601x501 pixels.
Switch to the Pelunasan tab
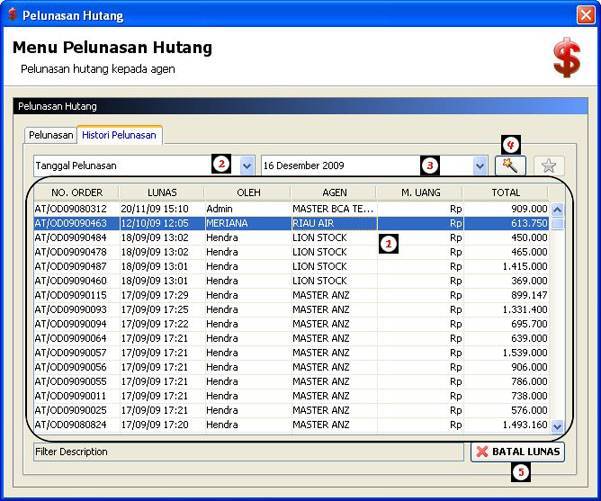pos(51,135)
